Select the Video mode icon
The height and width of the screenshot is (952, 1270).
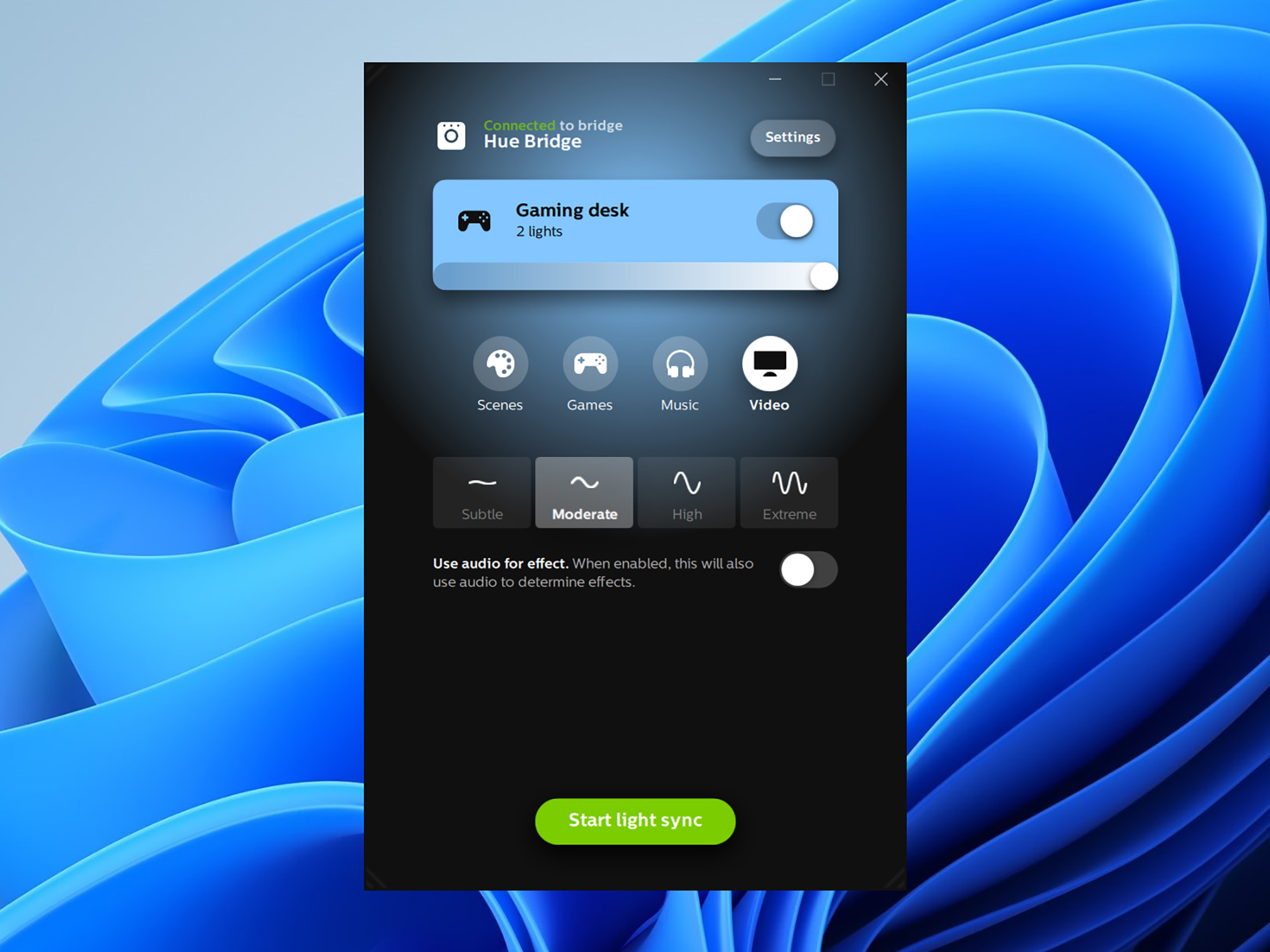coord(768,375)
